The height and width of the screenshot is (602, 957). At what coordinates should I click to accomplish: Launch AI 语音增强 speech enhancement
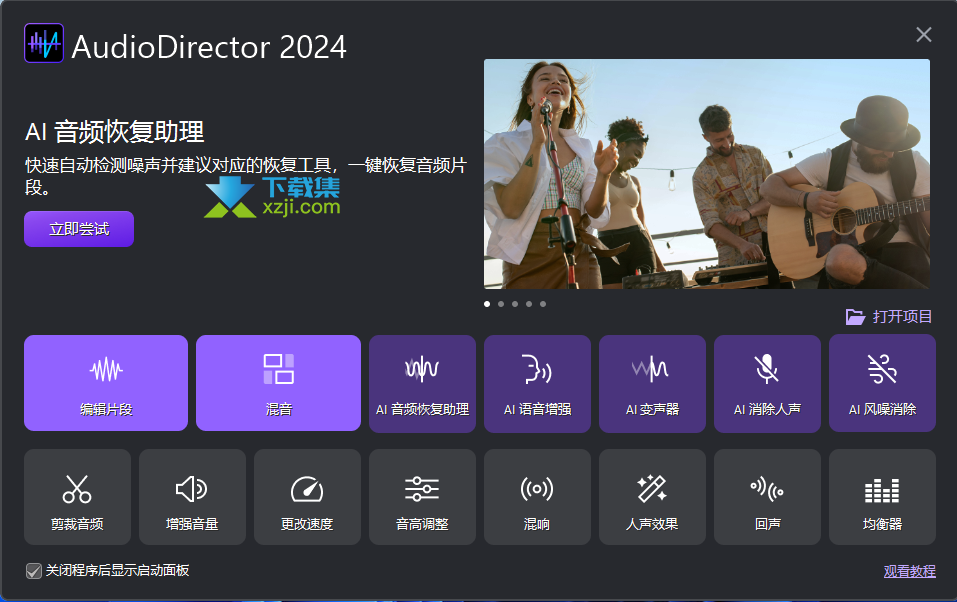tap(537, 383)
